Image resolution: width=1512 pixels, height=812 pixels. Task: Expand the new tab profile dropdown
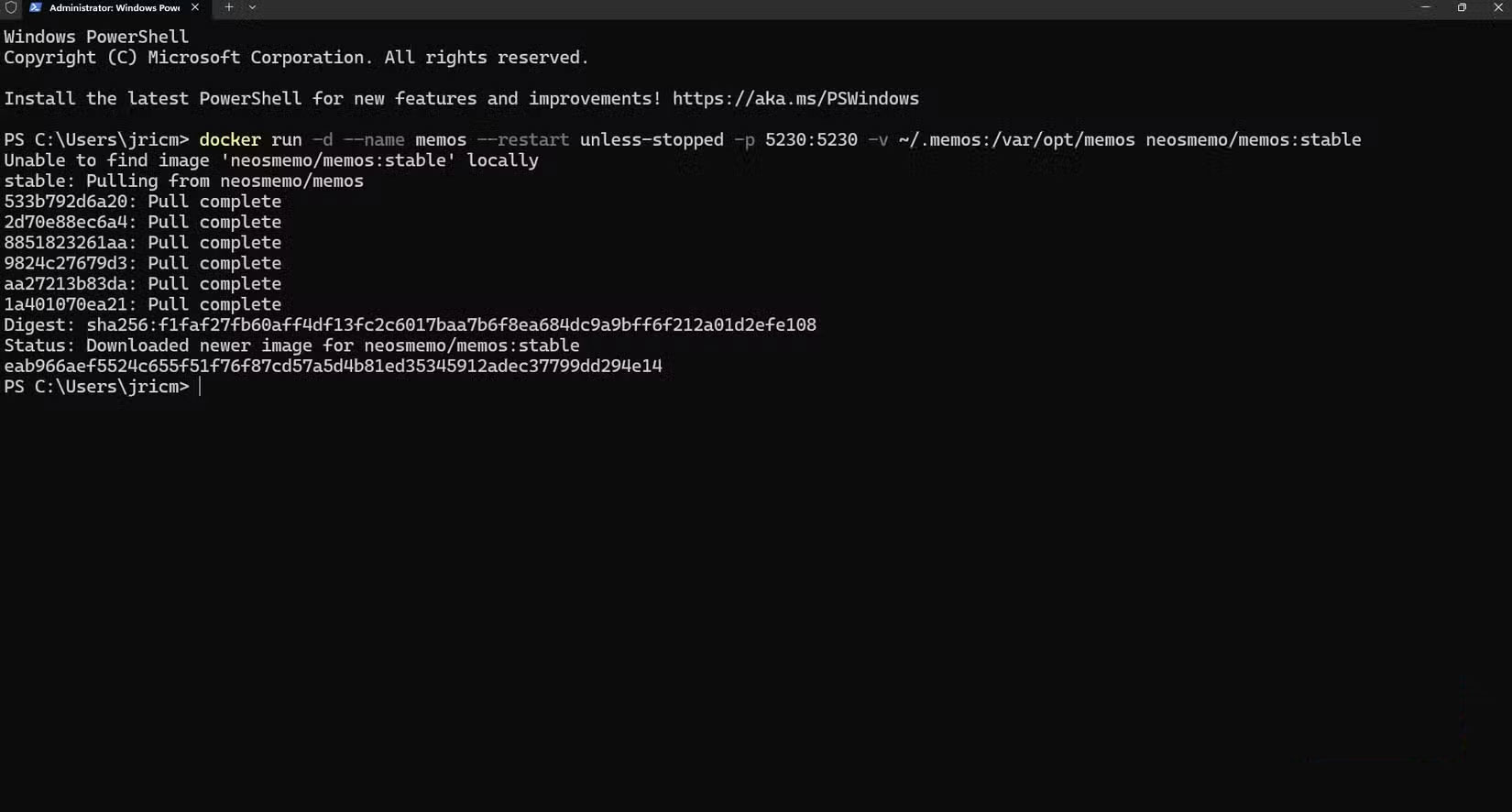coord(253,7)
